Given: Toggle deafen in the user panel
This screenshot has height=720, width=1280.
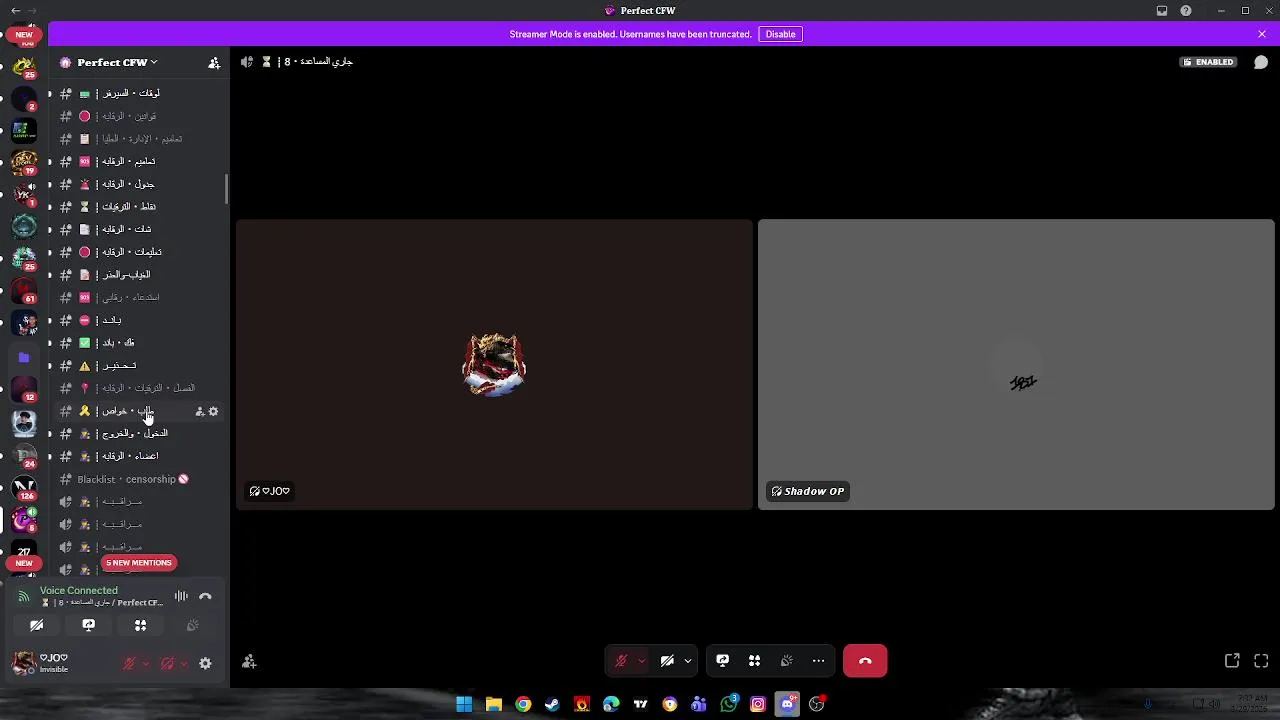Looking at the screenshot, I should [167, 663].
